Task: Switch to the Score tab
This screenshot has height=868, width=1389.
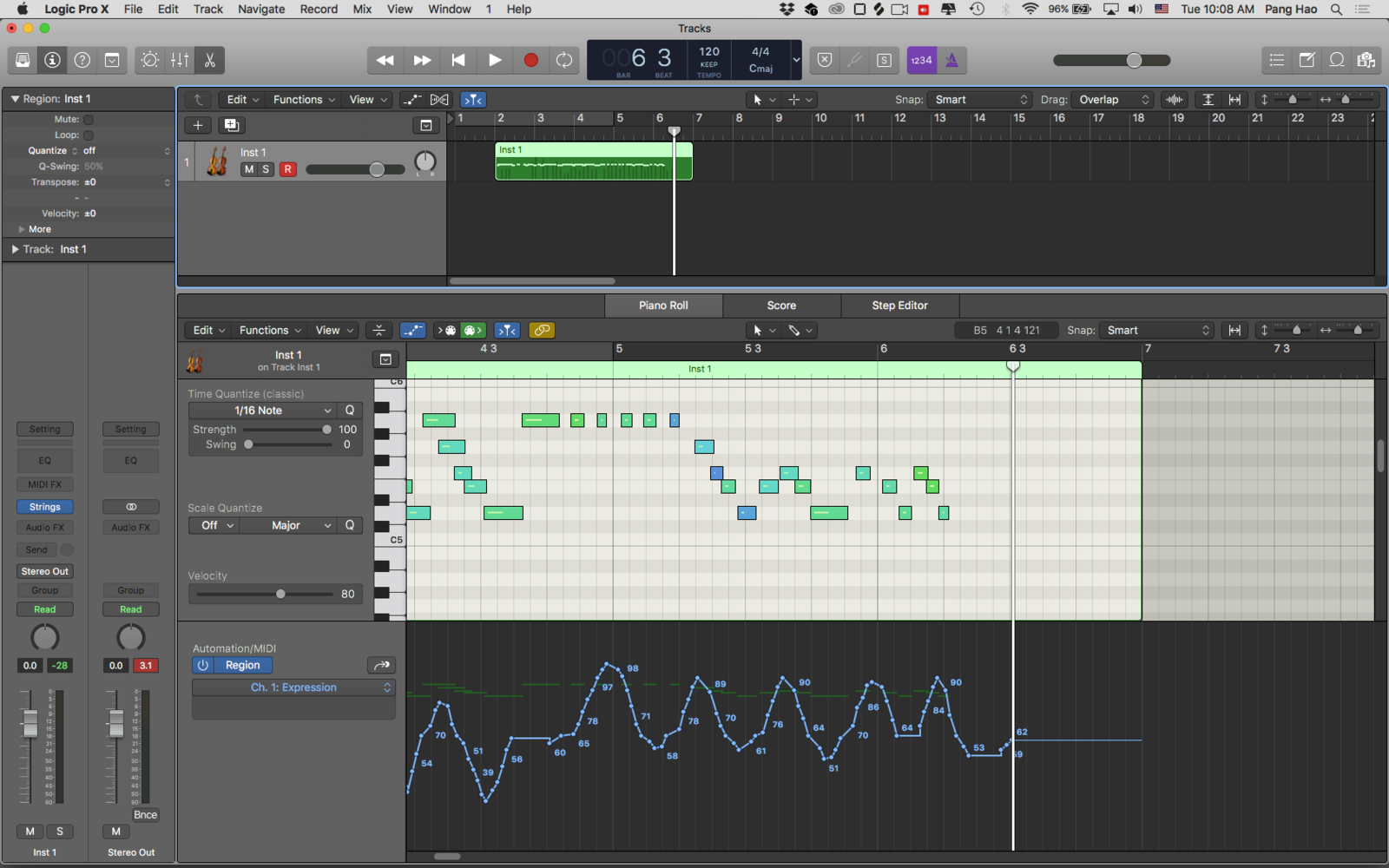Action: [x=780, y=306]
